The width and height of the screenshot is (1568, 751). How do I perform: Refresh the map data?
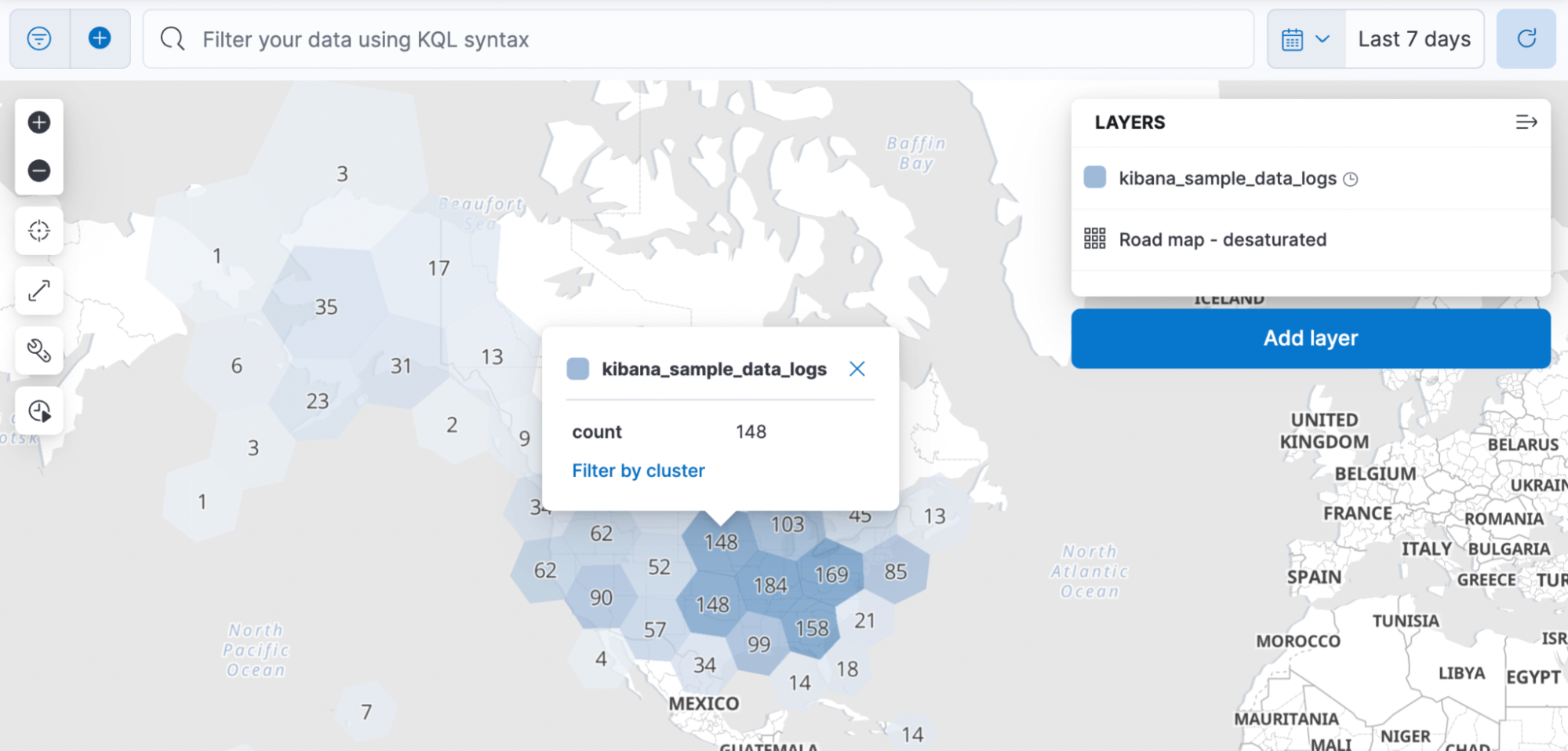[1526, 38]
